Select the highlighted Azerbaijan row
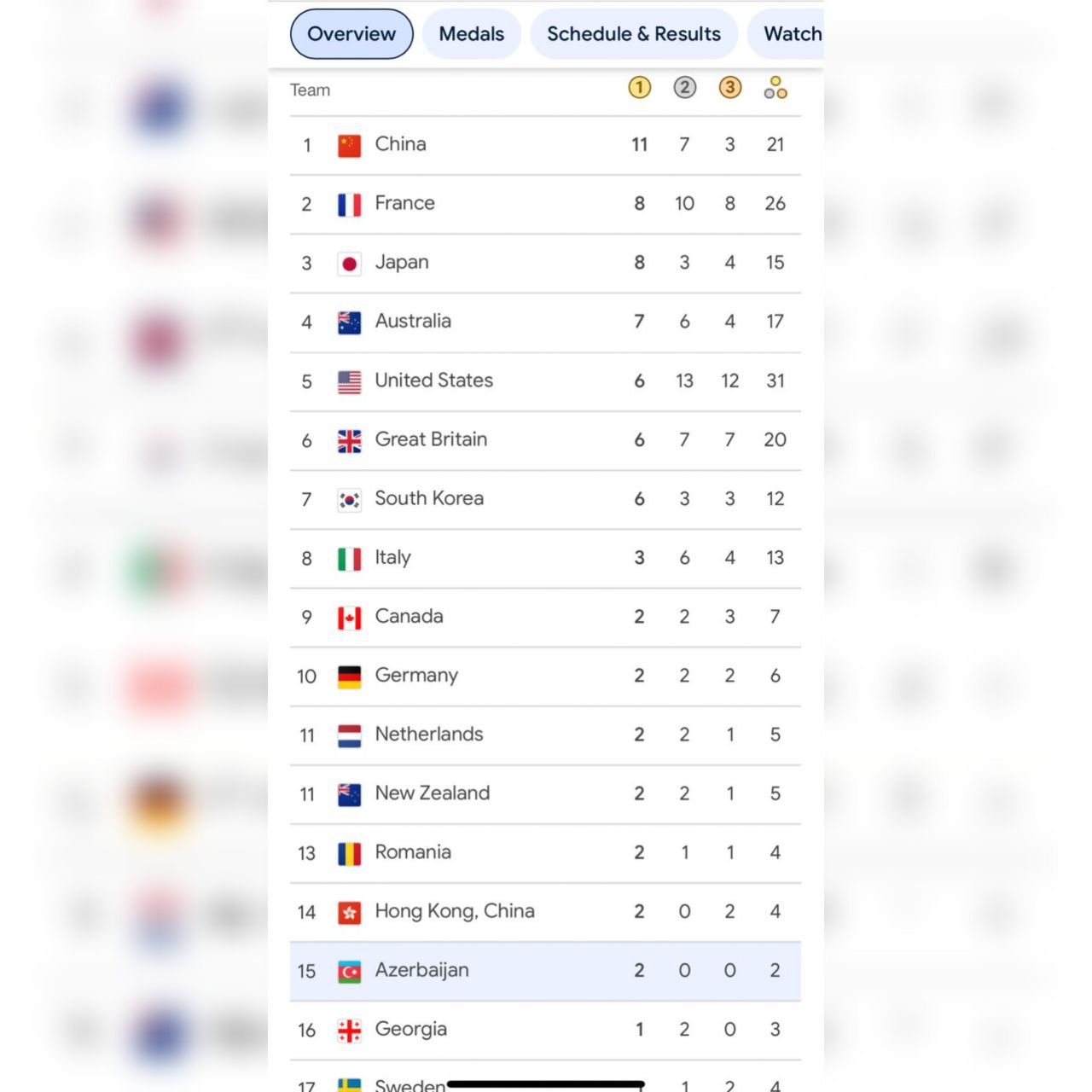This screenshot has height=1092, width=1092. point(545,971)
